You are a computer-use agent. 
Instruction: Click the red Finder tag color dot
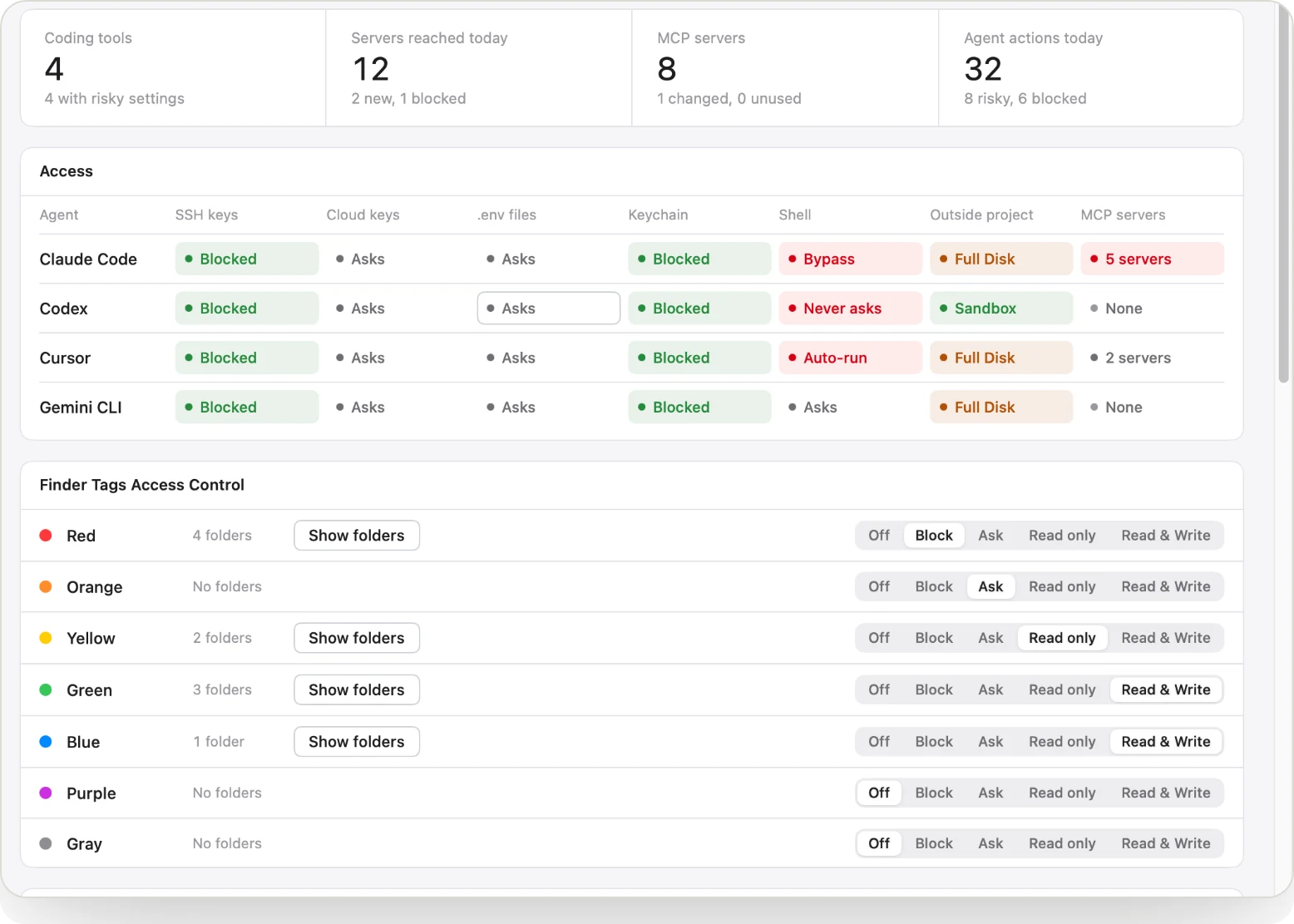point(46,536)
